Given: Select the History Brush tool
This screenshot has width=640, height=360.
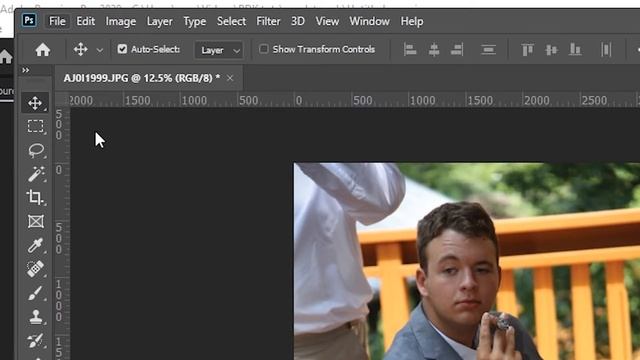Looking at the screenshot, I should point(36,340).
